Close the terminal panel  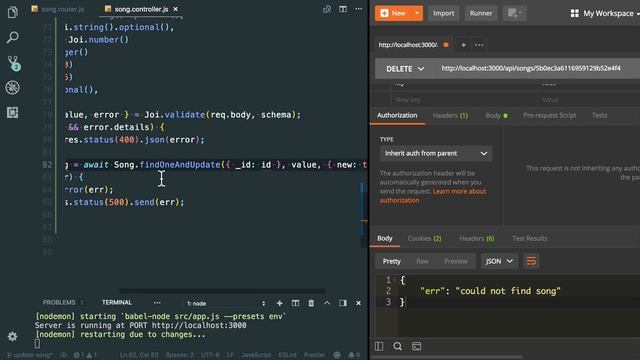(x=358, y=303)
